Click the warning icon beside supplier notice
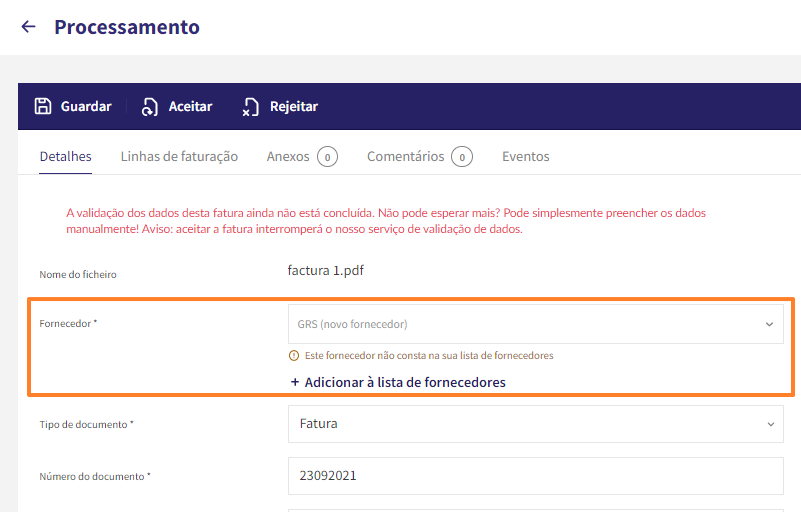Image resolution: width=801 pixels, height=512 pixels. tap(294, 356)
